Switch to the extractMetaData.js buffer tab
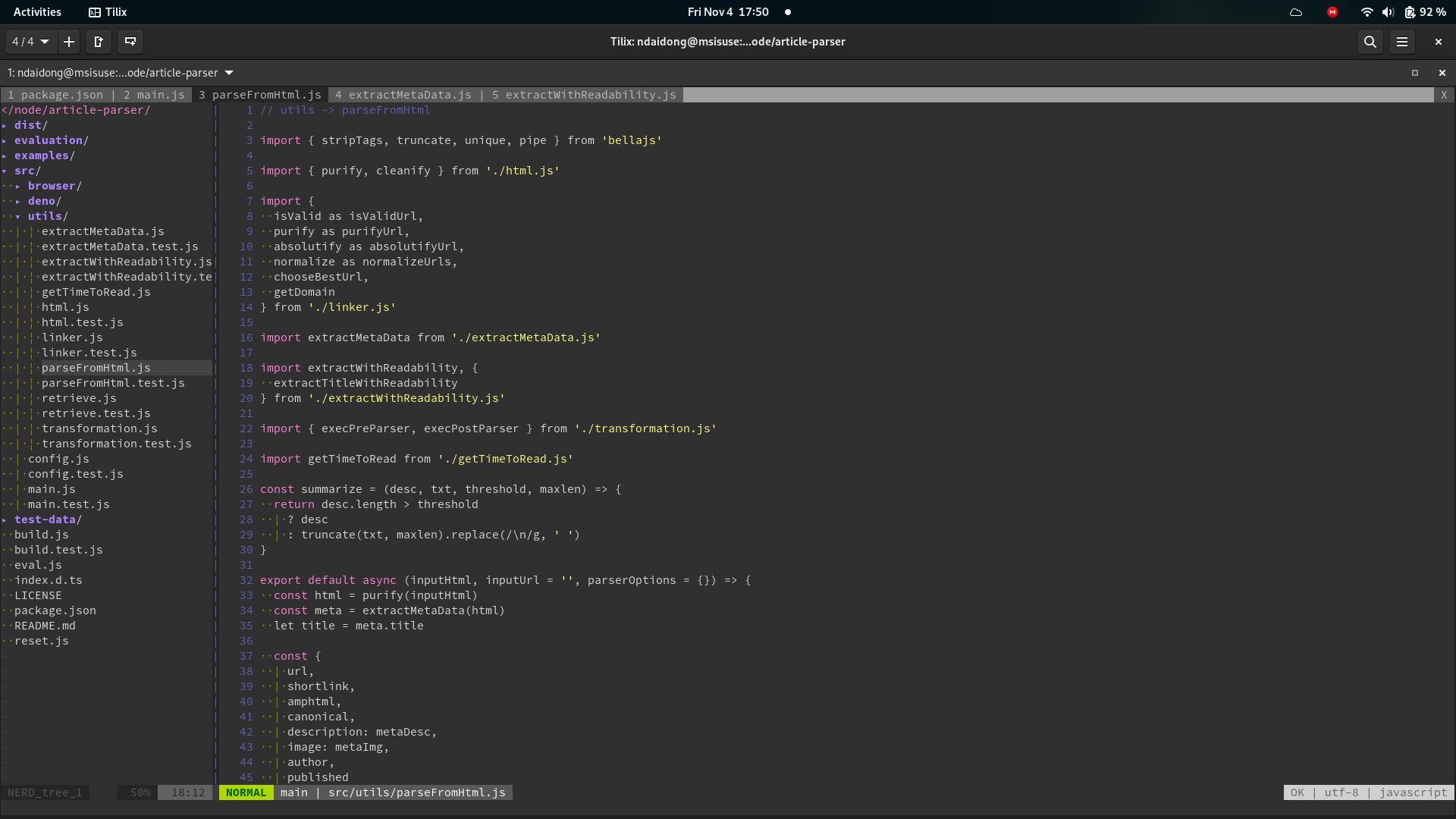The width and height of the screenshot is (1456, 819). point(403,95)
